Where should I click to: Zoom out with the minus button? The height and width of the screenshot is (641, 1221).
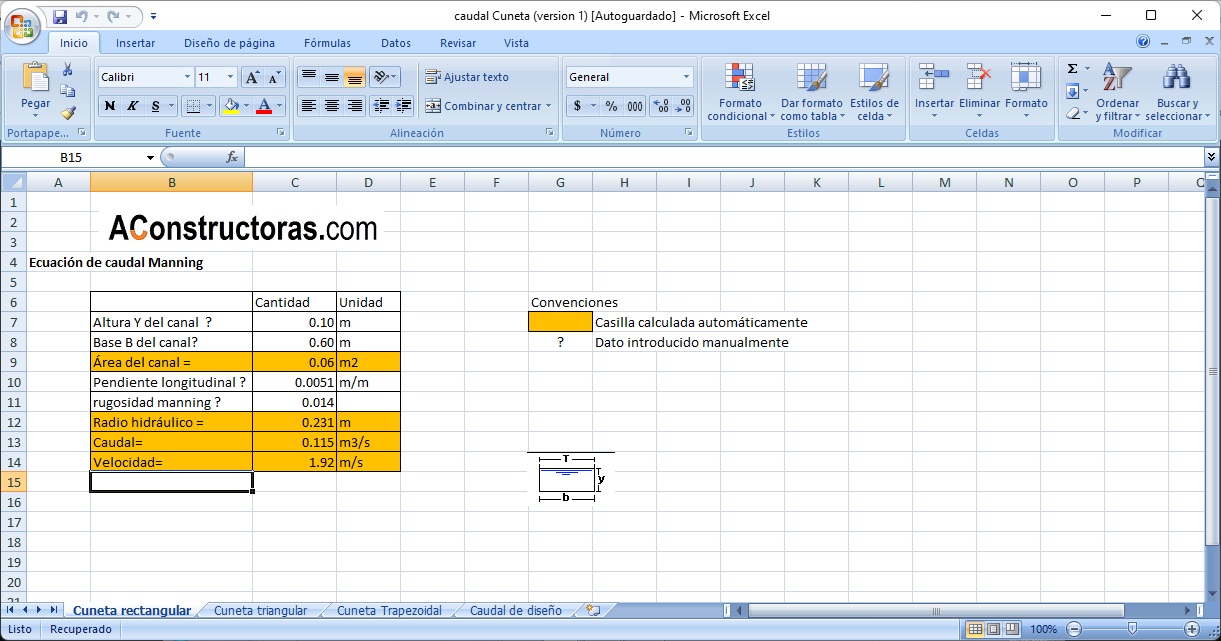[x=1072, y=629]
